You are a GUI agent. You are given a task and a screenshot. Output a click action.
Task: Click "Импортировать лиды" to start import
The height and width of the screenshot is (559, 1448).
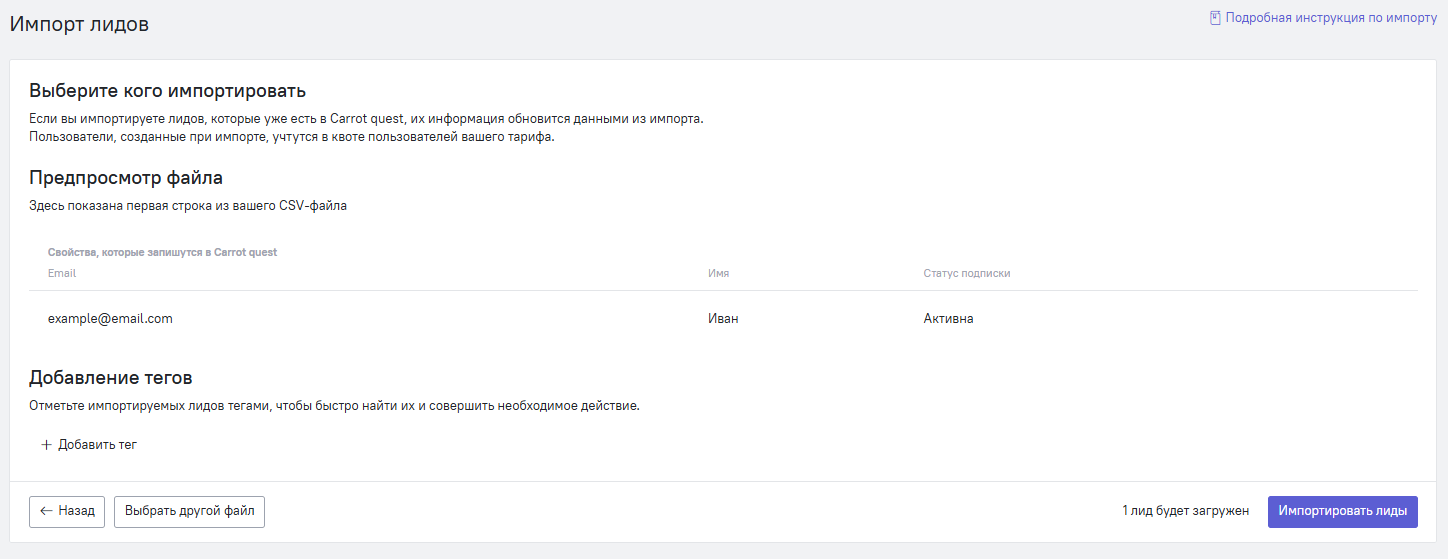(1342, 511)
